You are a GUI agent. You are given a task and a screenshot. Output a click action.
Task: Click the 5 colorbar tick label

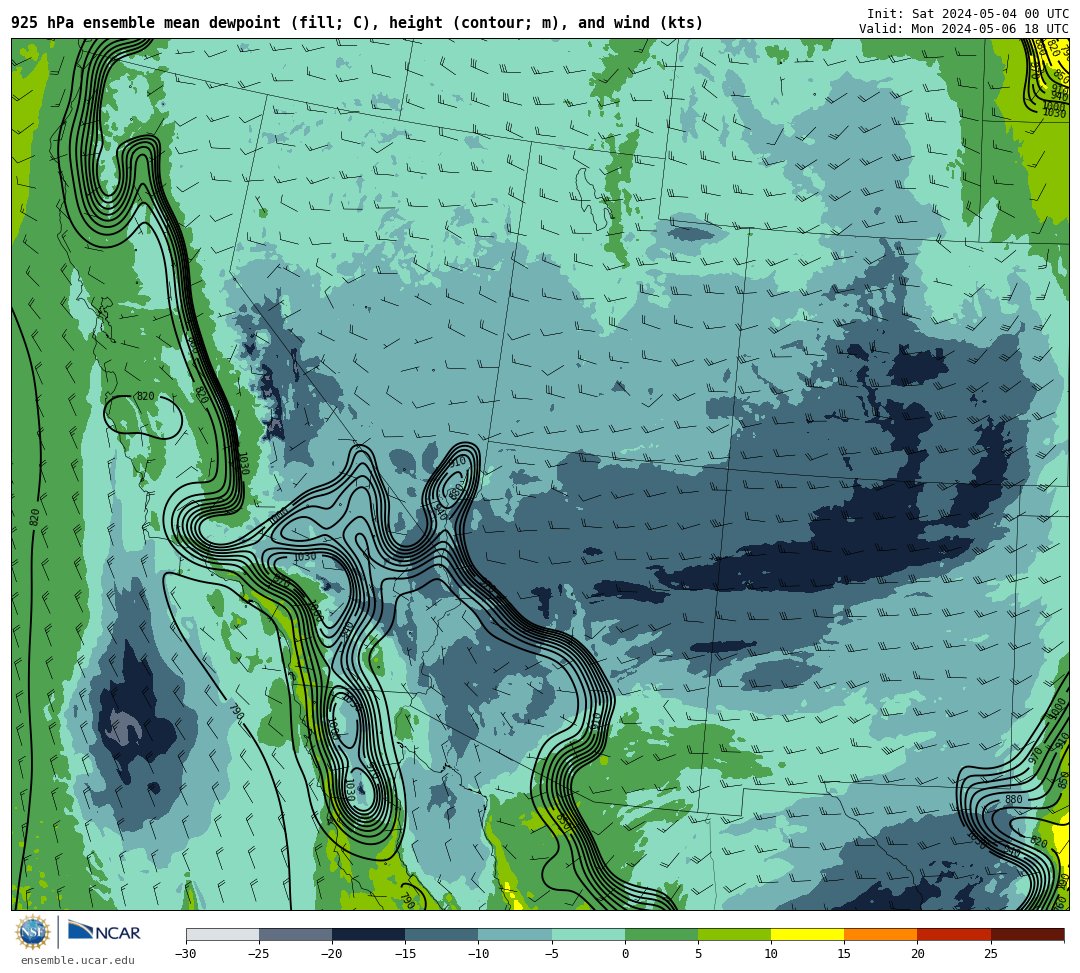pos(698,954)
